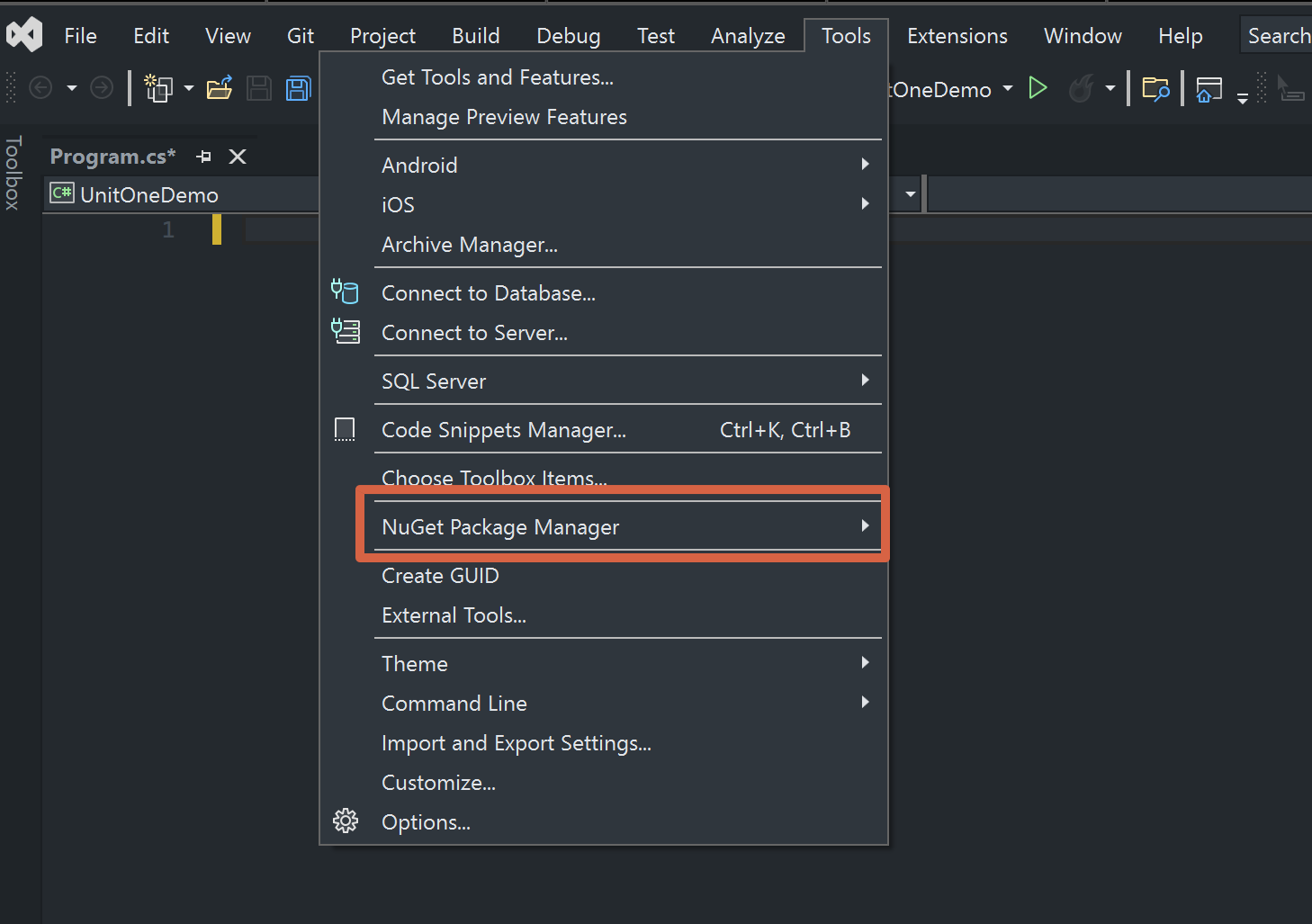Select Import and Export Settings
This screenshot has width=1312, height=924.
516,742
